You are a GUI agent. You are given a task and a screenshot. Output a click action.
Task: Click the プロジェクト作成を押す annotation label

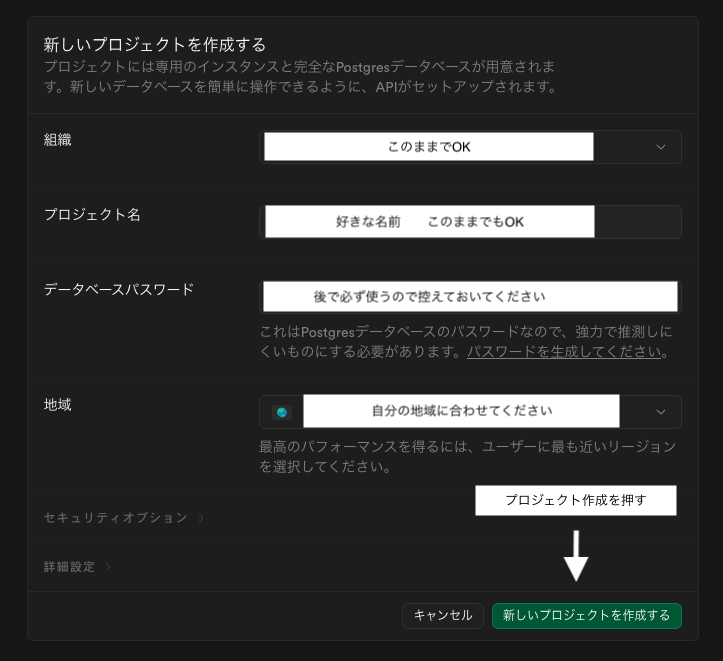575,500
